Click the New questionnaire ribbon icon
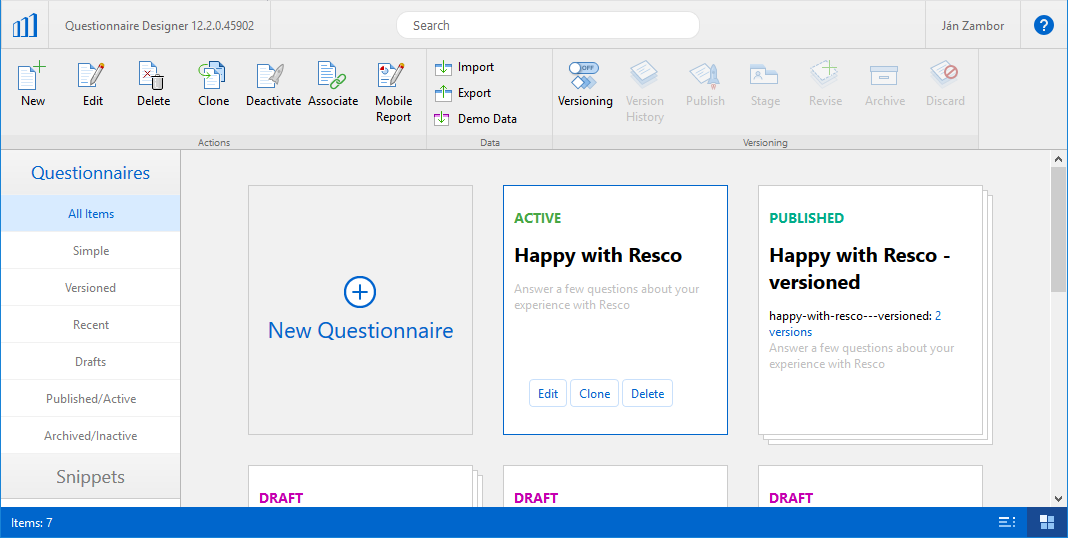Viewport: 1068px width, 538px height. tap(33, 84)
